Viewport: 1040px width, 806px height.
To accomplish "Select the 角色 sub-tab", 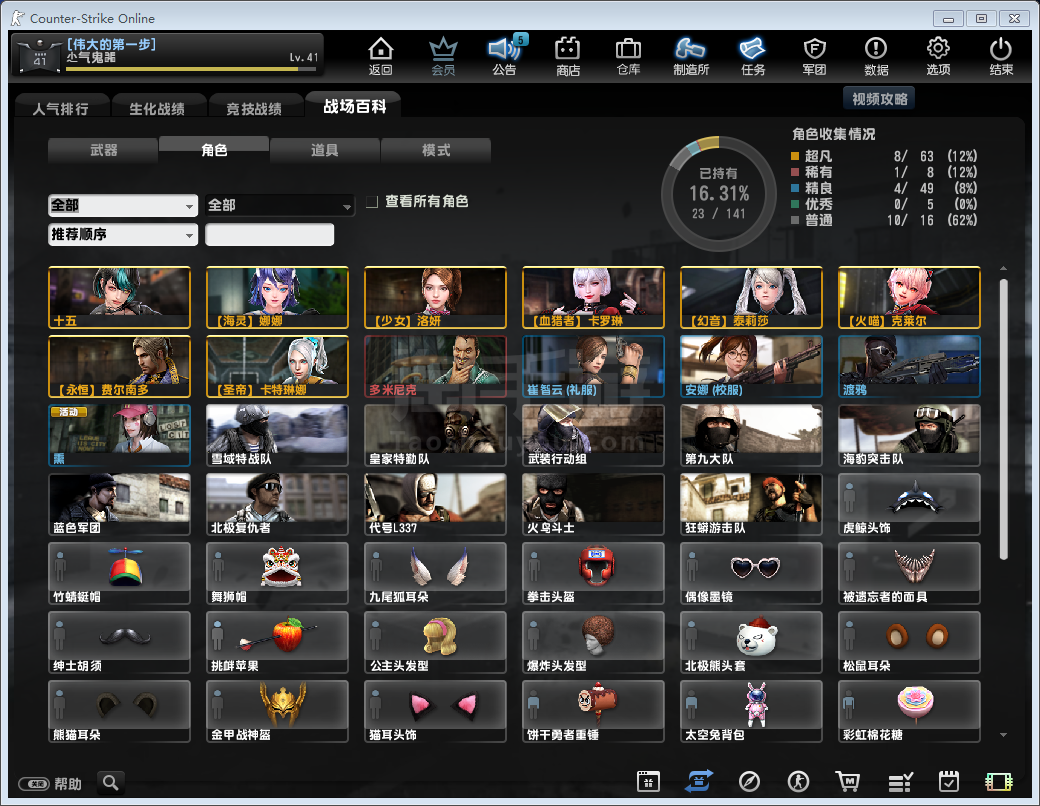I will pyautogui.click(x=214, y=150).
